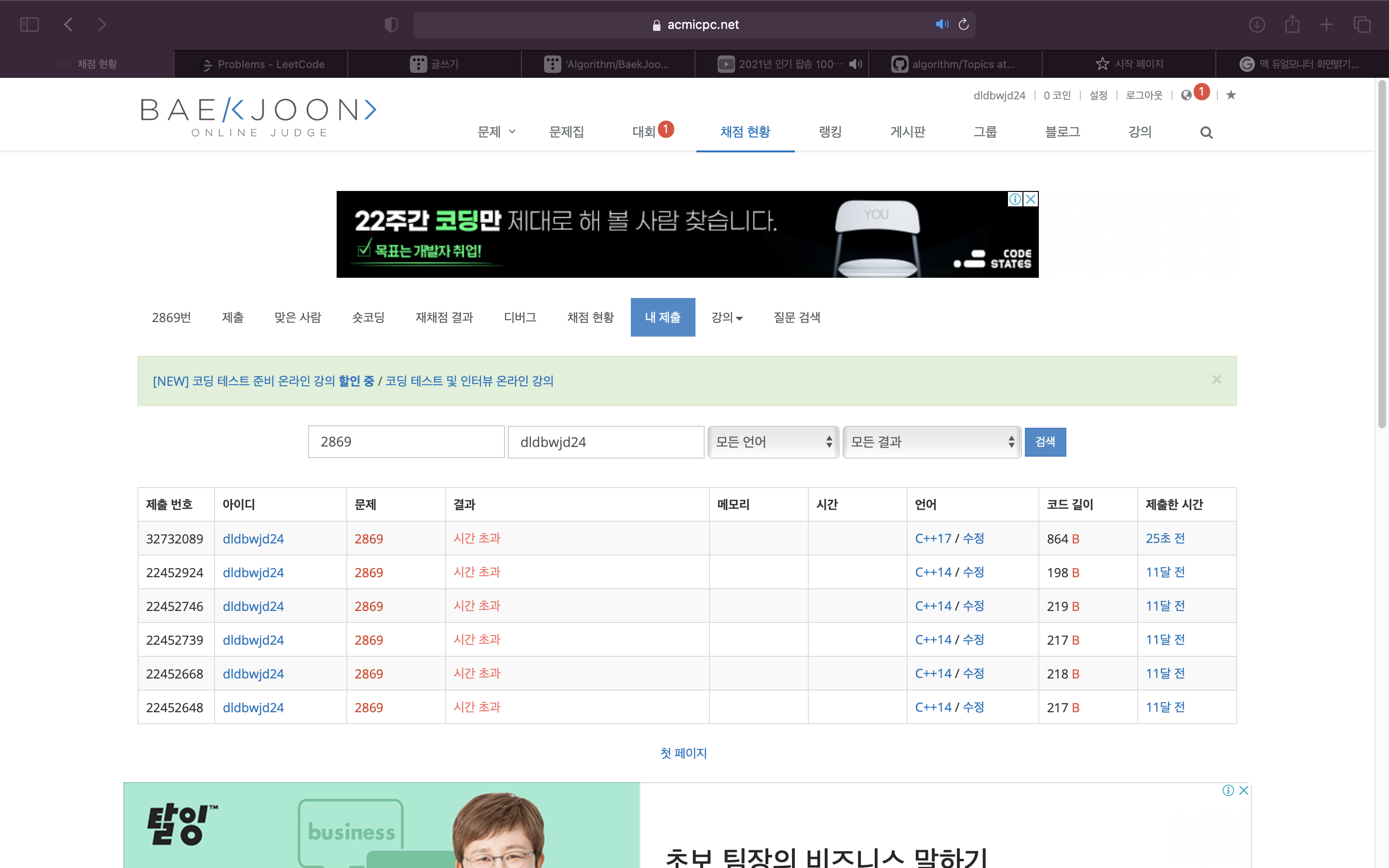Click the Safari sidebar toggle icon
The image size is (1389, 868).
coord(29,25)
